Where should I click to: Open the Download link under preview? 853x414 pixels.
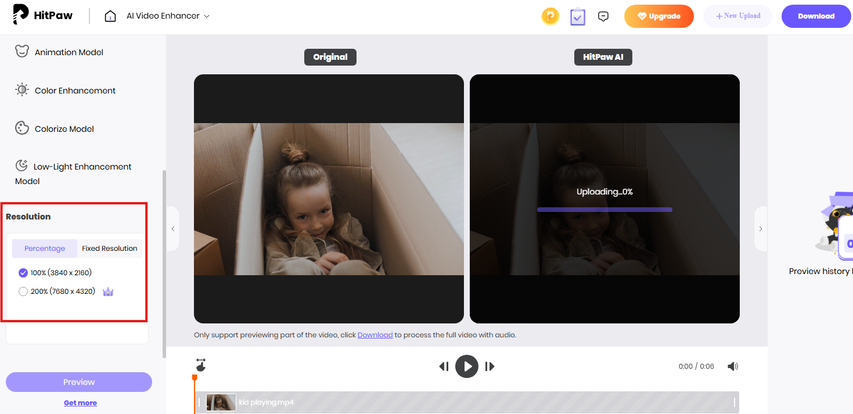[375, 335]
